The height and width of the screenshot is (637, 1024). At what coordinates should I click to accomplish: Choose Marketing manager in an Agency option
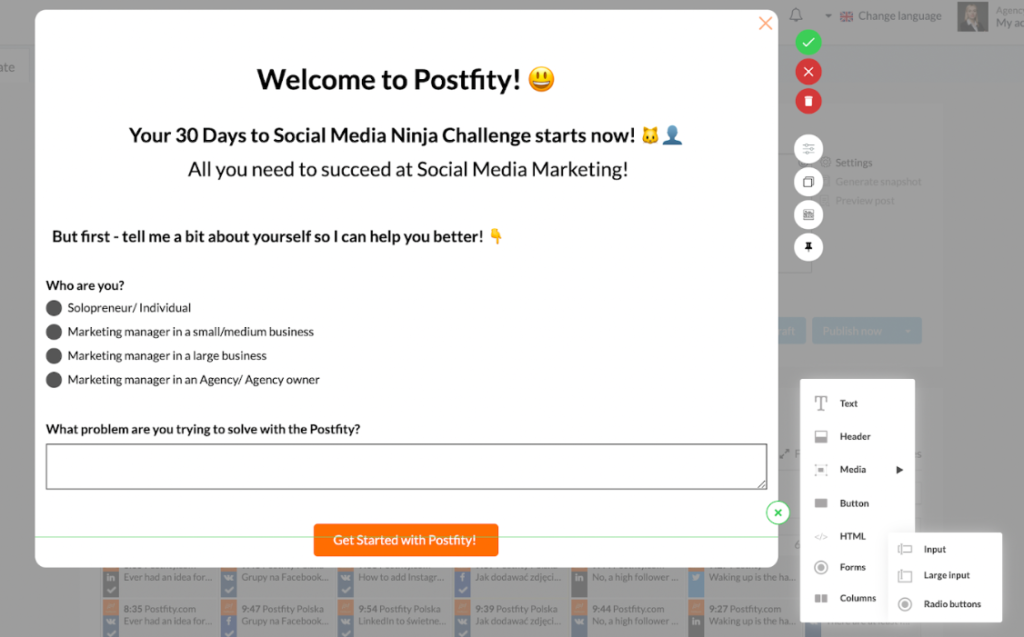pyautogui.click(x=54, y=380)
